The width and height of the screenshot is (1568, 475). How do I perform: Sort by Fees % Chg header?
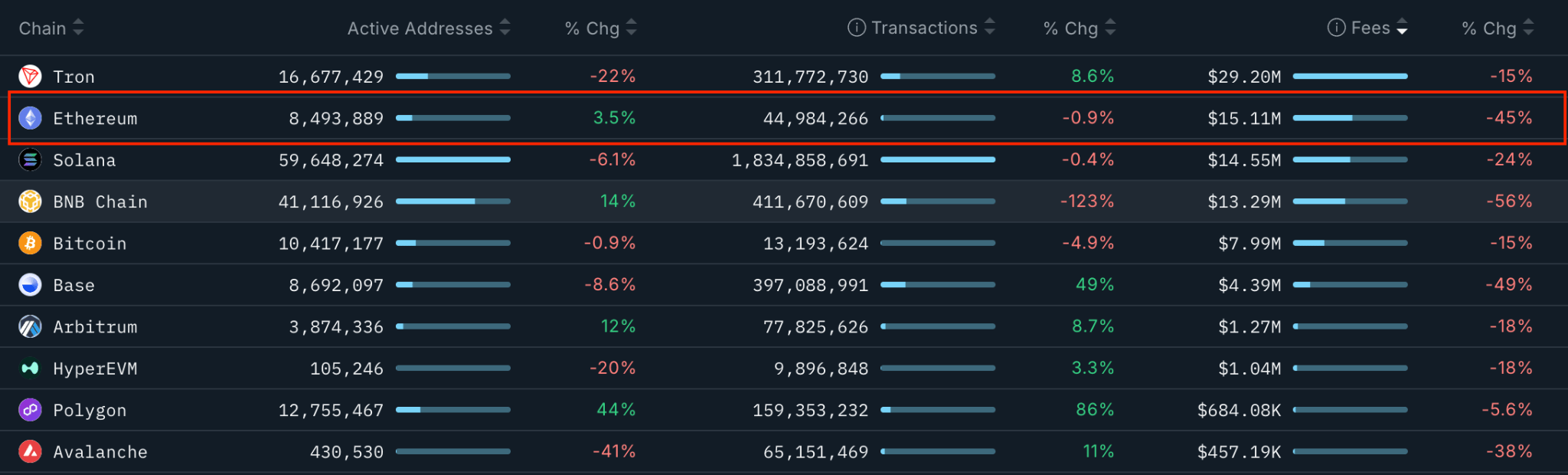point(1489,28)
